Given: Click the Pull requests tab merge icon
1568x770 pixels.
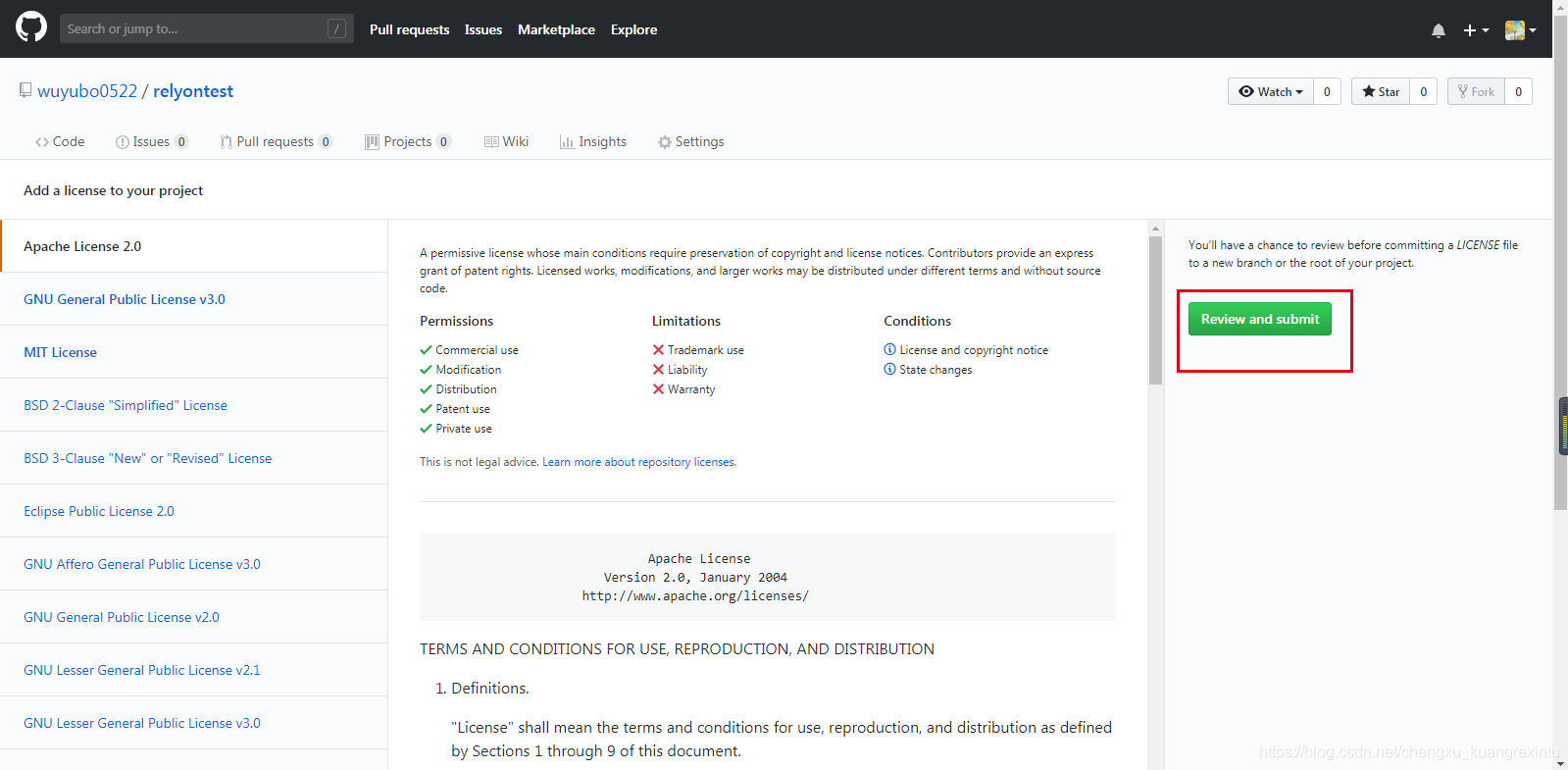Looking at the screenshot, I should coord(227,142).
